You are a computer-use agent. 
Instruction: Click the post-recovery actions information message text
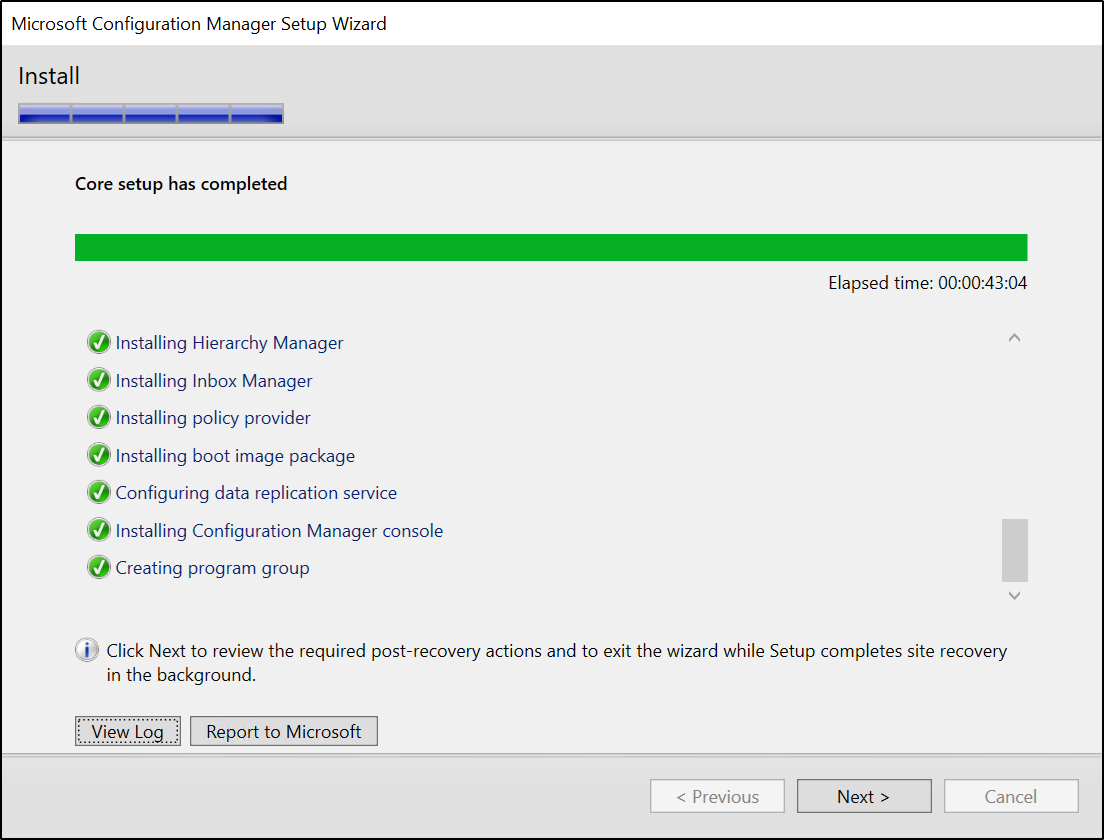click(x=556, y=663)
